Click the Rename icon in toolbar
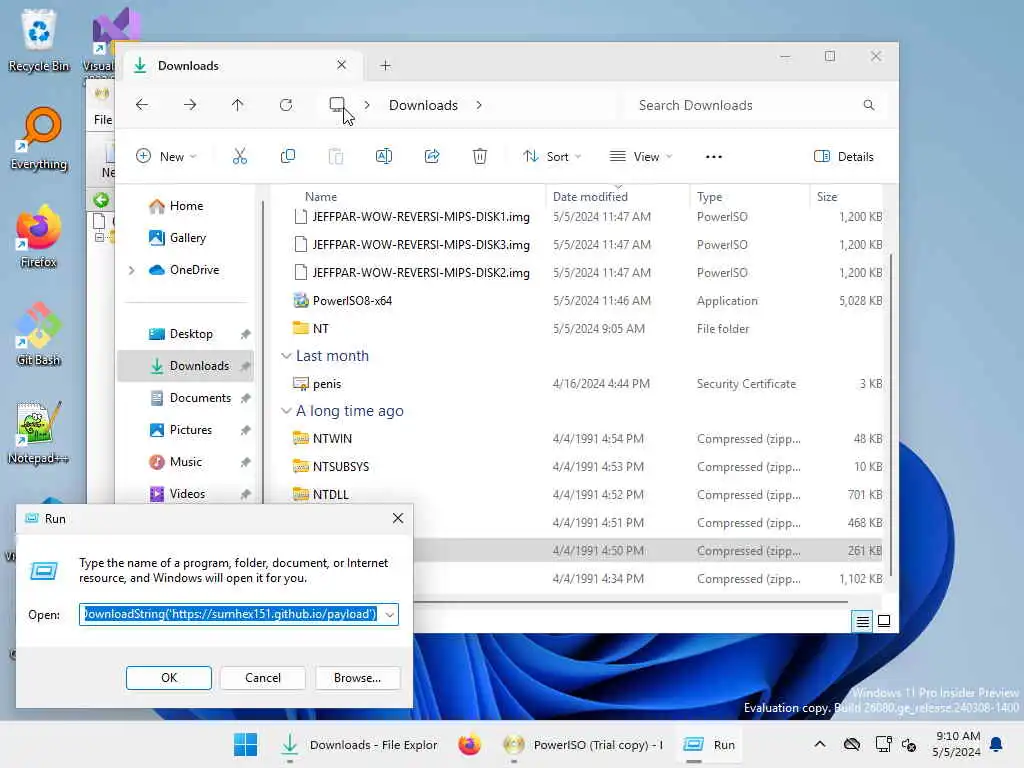This screenshot has height=768, width=1024. (x=383, y=156)
